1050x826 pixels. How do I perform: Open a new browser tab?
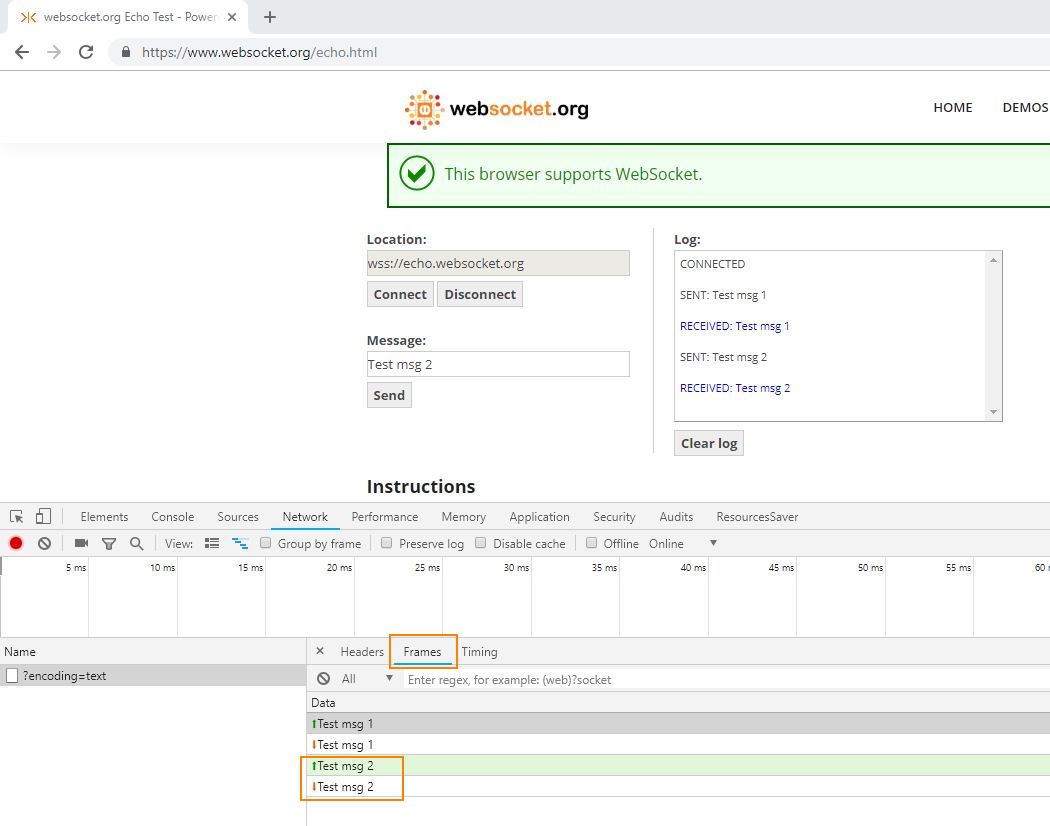[x=270, y=17]
